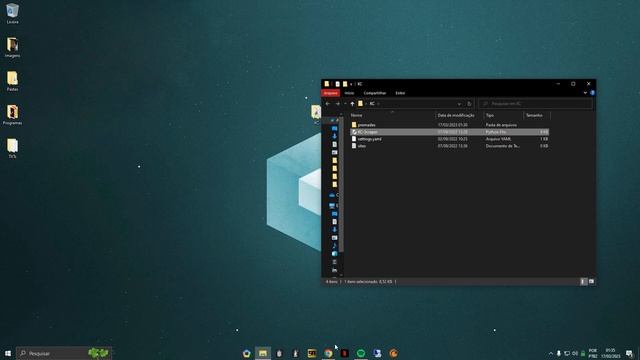
Task: Open the Windows Start menu
Action: (8, 353)
